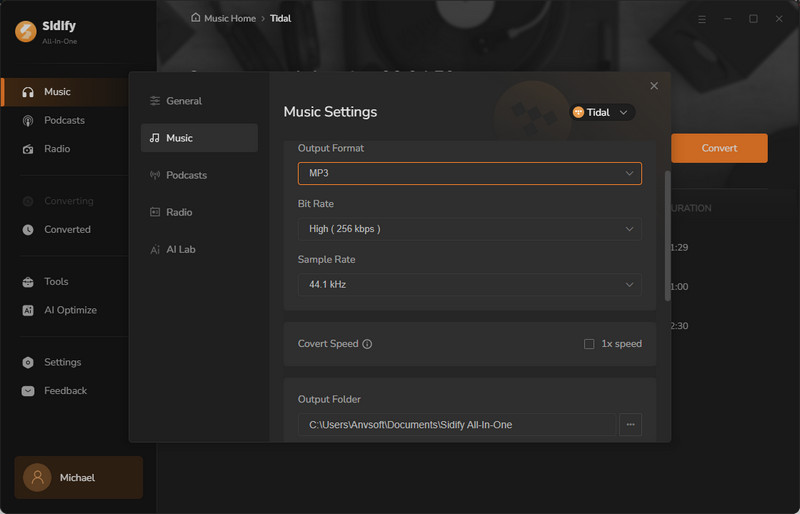
Task: Click the Tools toolbox icon
Action: pyautogui.click(x=28, y=282)
